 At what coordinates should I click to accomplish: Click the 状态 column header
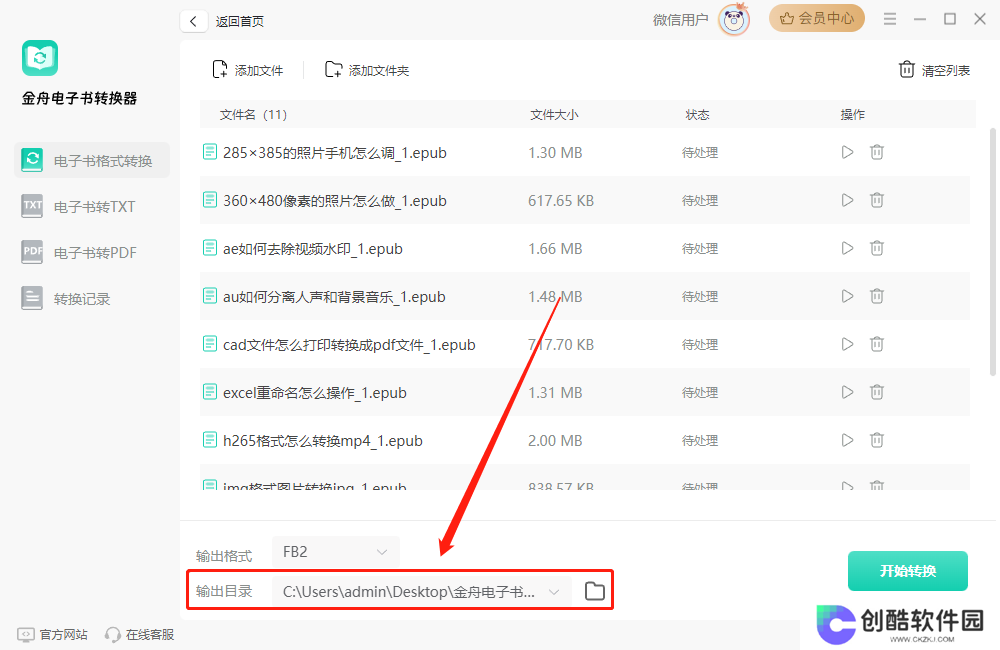point(697,115)
